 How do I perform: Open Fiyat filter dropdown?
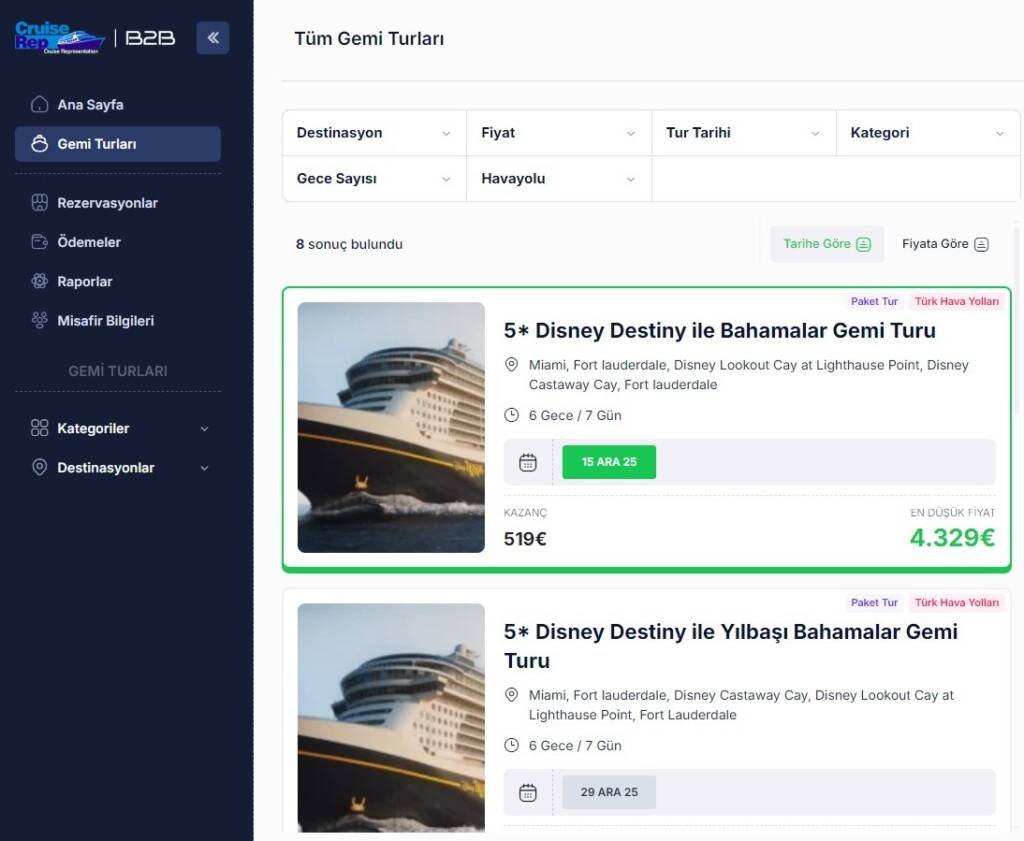point(559,133)
